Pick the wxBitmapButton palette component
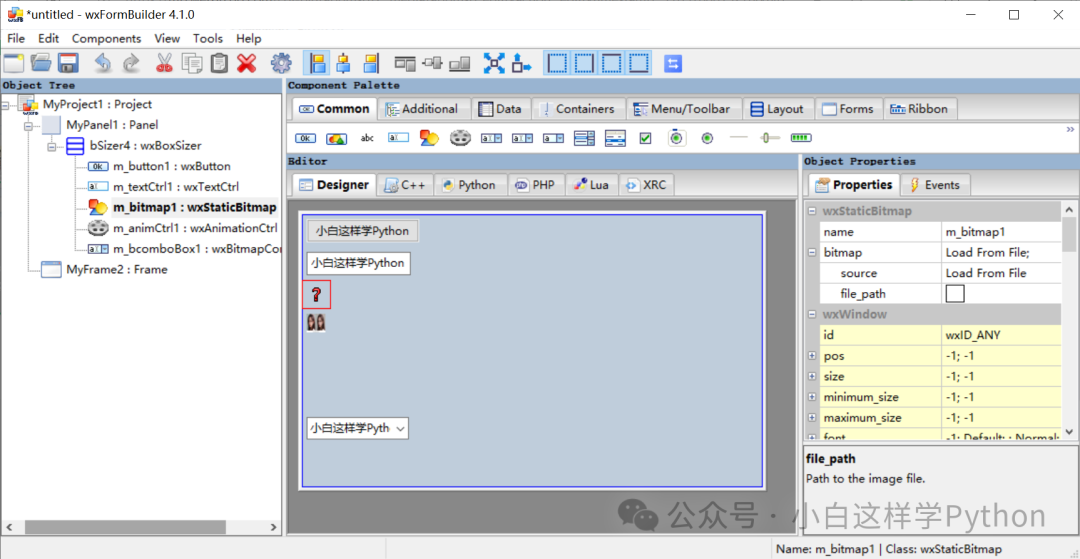Viewport: 1080px width, 559px height. [336, 138]
